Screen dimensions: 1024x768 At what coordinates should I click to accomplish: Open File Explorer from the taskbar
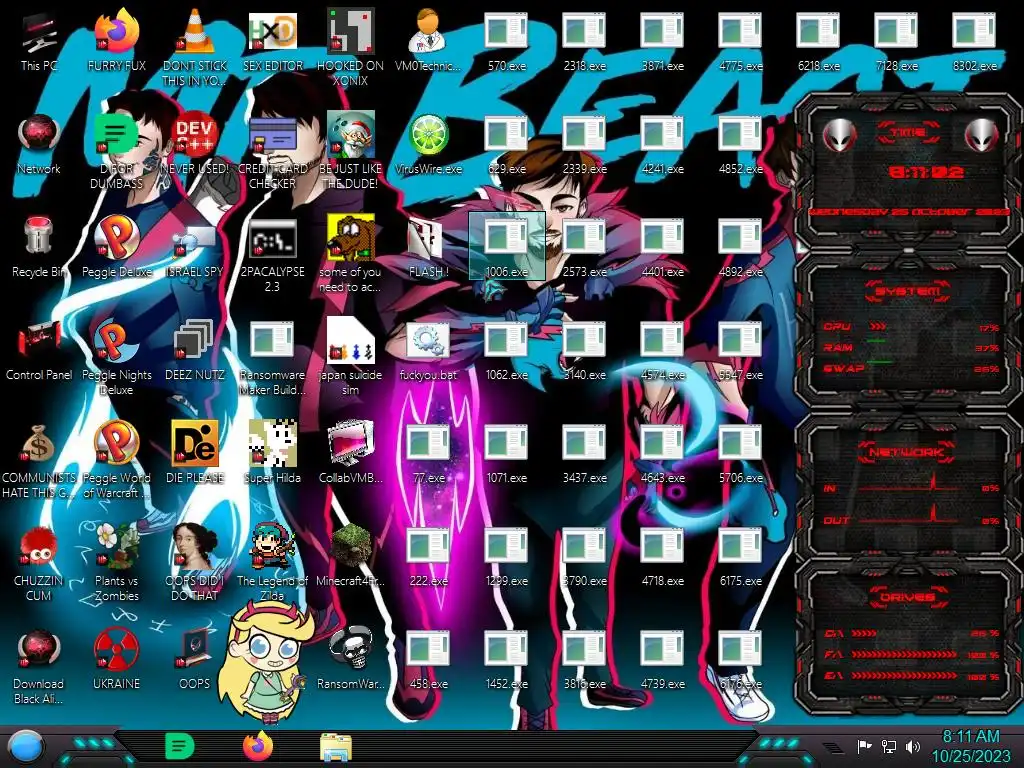(x=336, y=748)
